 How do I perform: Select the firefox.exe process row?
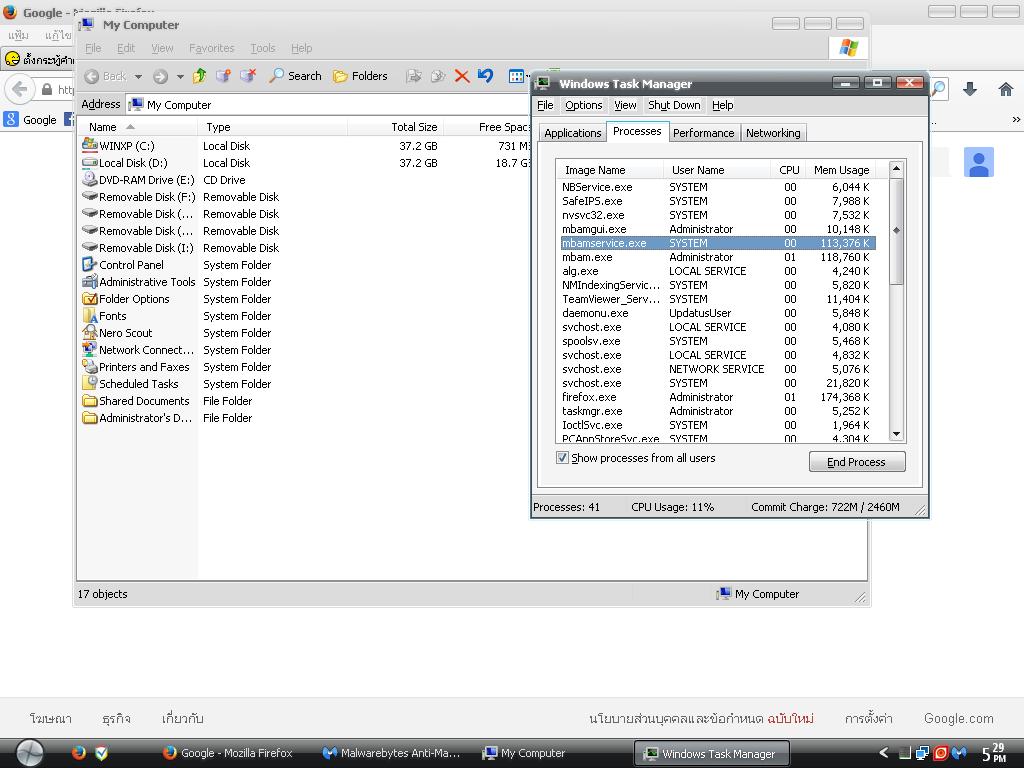click(x=716, y=397)
